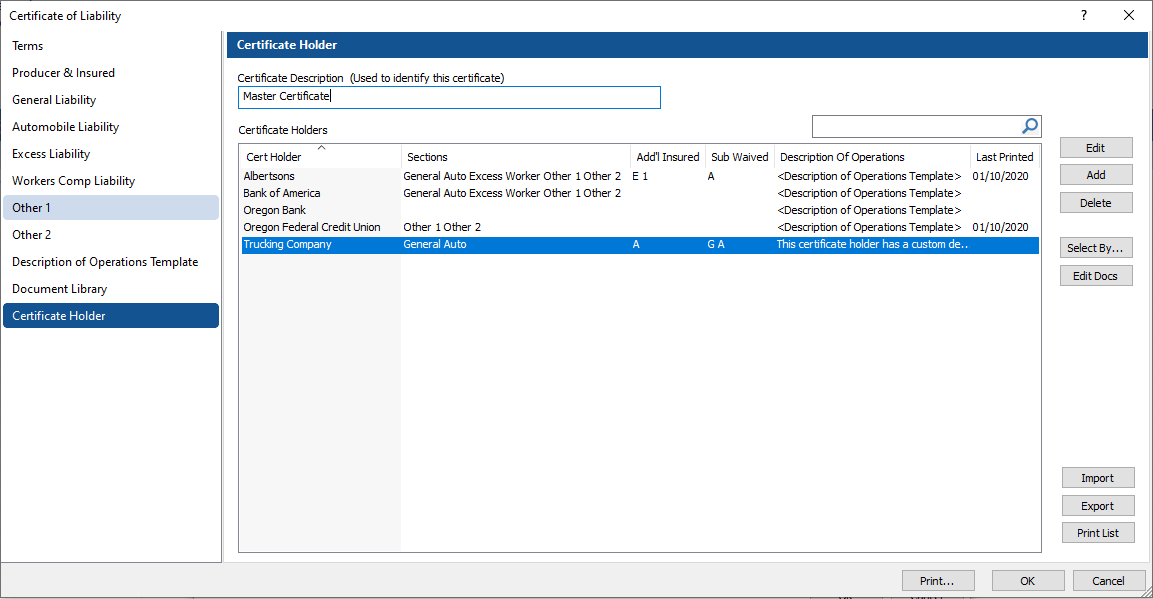This screenshot has height=599, width=1153.
Task: Select the Oregon Bank row
Action: (640, 210)
